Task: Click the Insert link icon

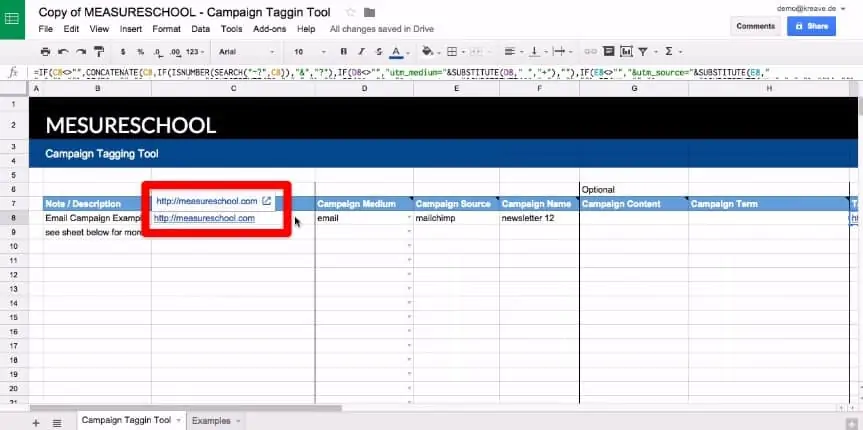Action: tap(590, 52)
